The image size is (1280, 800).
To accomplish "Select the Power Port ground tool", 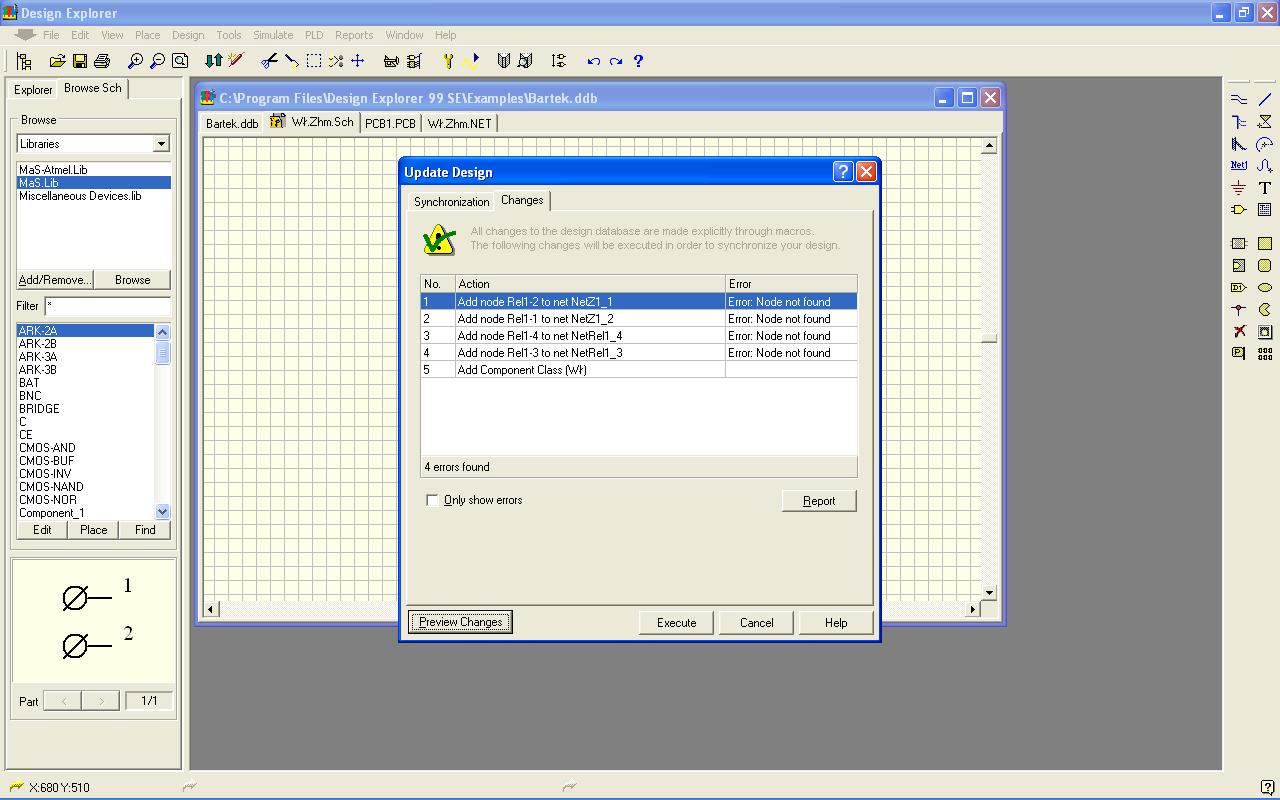I will 1239,187.
